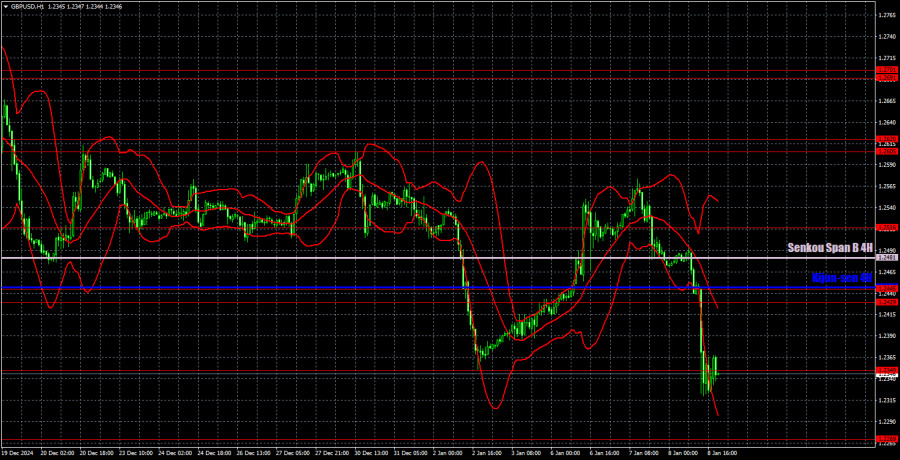The image size is (900, 460).
Task: Click the 20 Dec 18:00 time label
Action: click(x=96, y=453)
